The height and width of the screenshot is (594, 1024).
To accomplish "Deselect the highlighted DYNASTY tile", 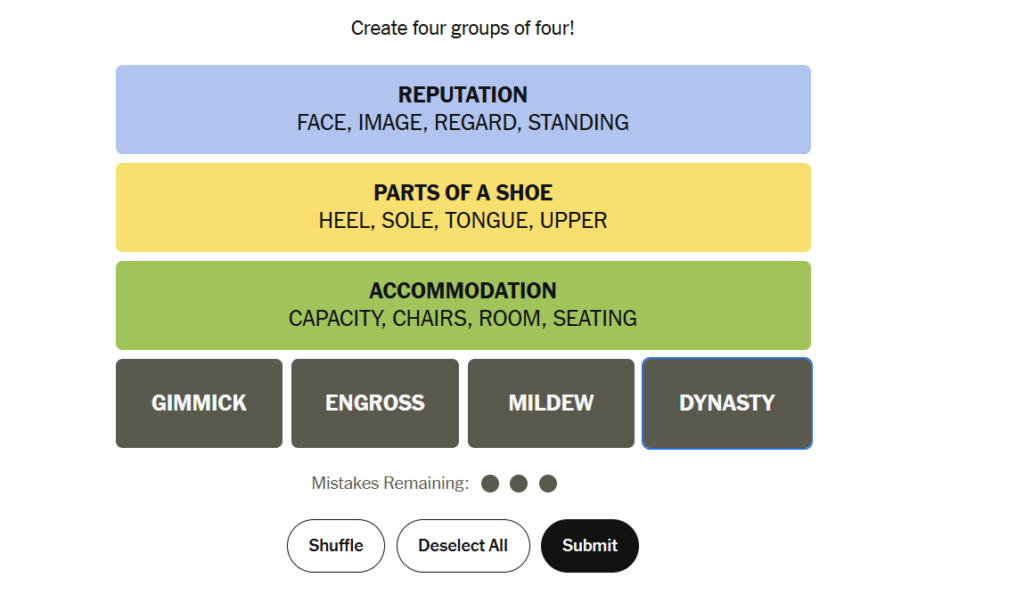I will tap(727, 403).
